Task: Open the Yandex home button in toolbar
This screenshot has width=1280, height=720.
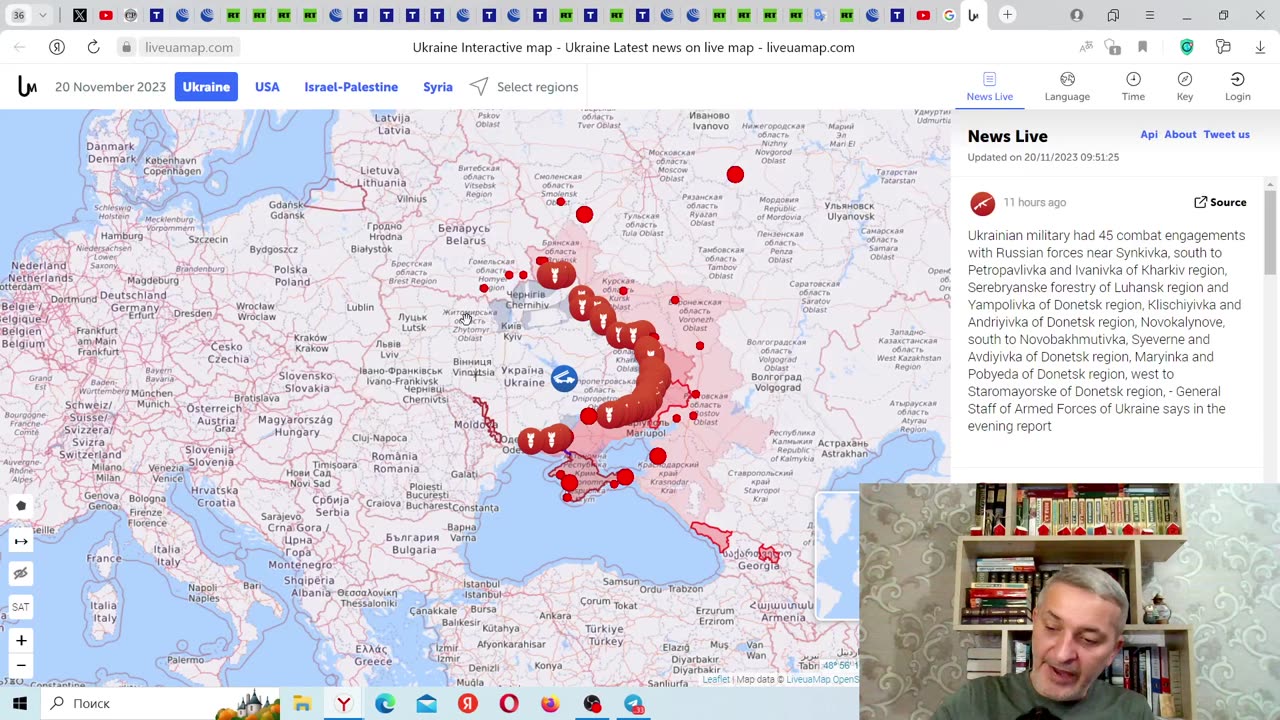Action: tap(57, 47)
